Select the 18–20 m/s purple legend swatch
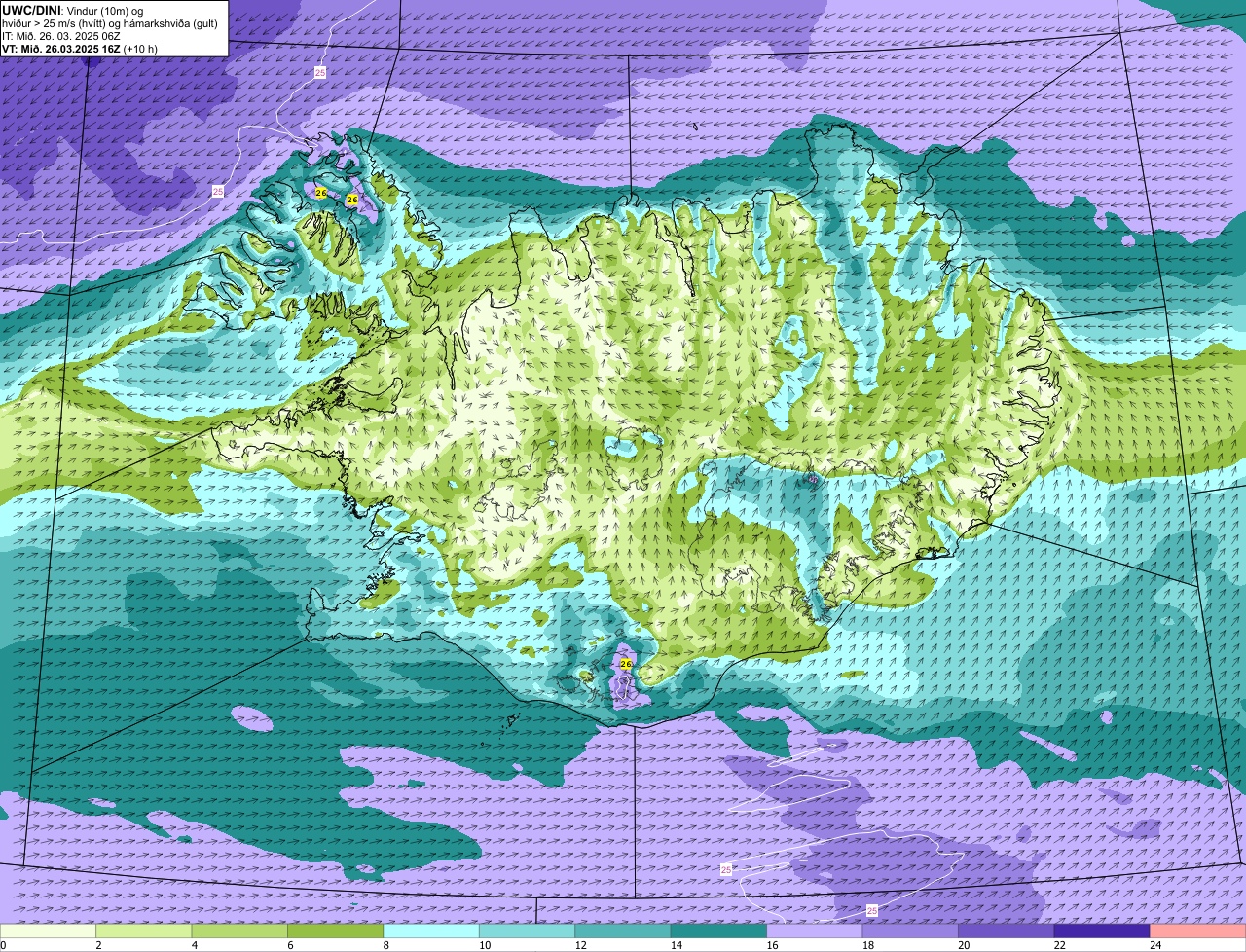Viewport: 1246px width, 952px height. pos(910,932)
